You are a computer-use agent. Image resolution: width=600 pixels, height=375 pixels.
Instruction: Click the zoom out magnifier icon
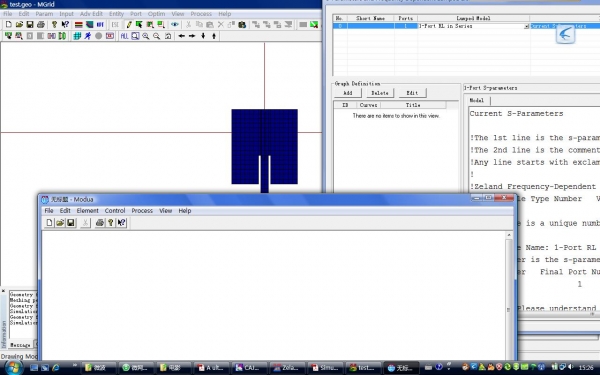pyautogui.click(x=157, y=36)
